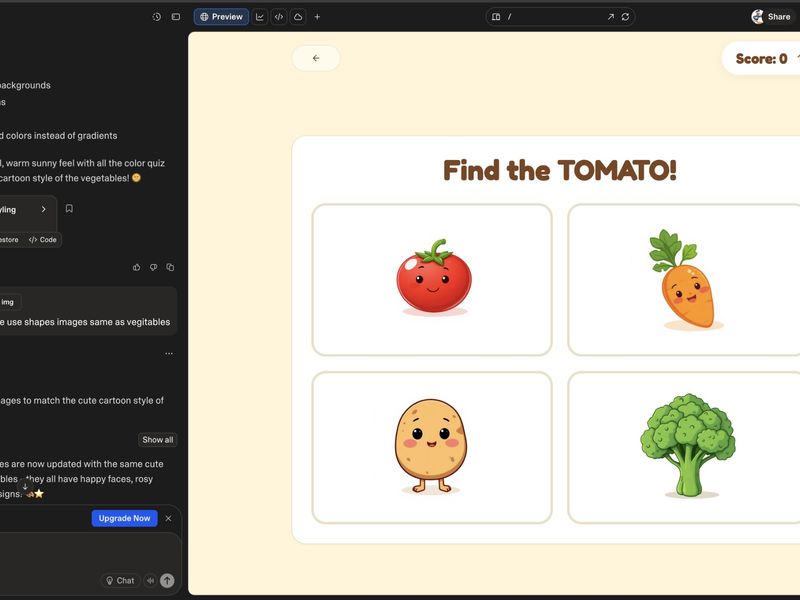Click the img attachment chip

pyautogui.click(x=8, y=302)
